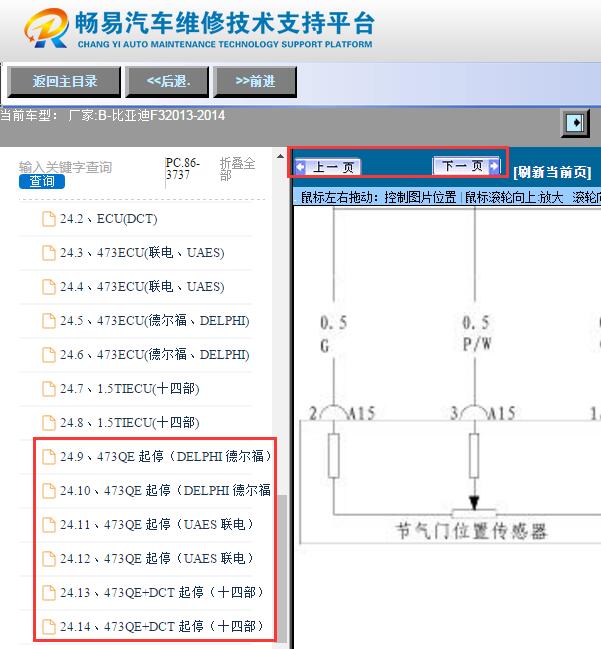Go to the previous page with 上一页
Screen dimensions: 601x649
pyautogui.click(x=327, y=167)
